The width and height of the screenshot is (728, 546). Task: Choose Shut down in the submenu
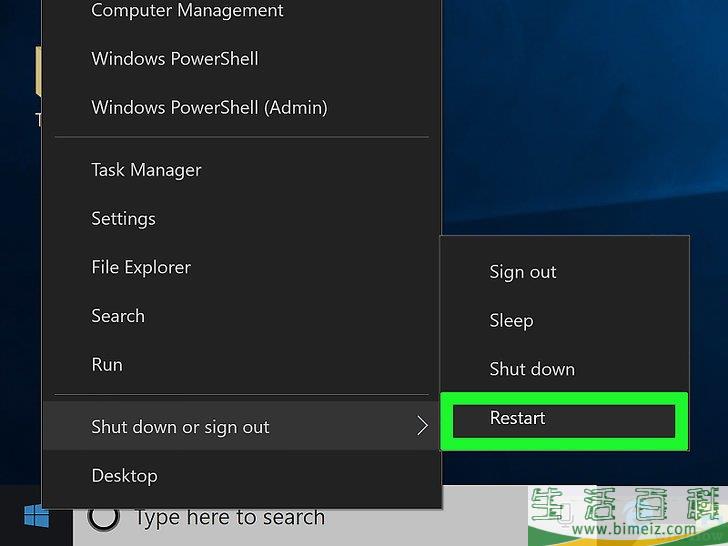click(565, 370)
